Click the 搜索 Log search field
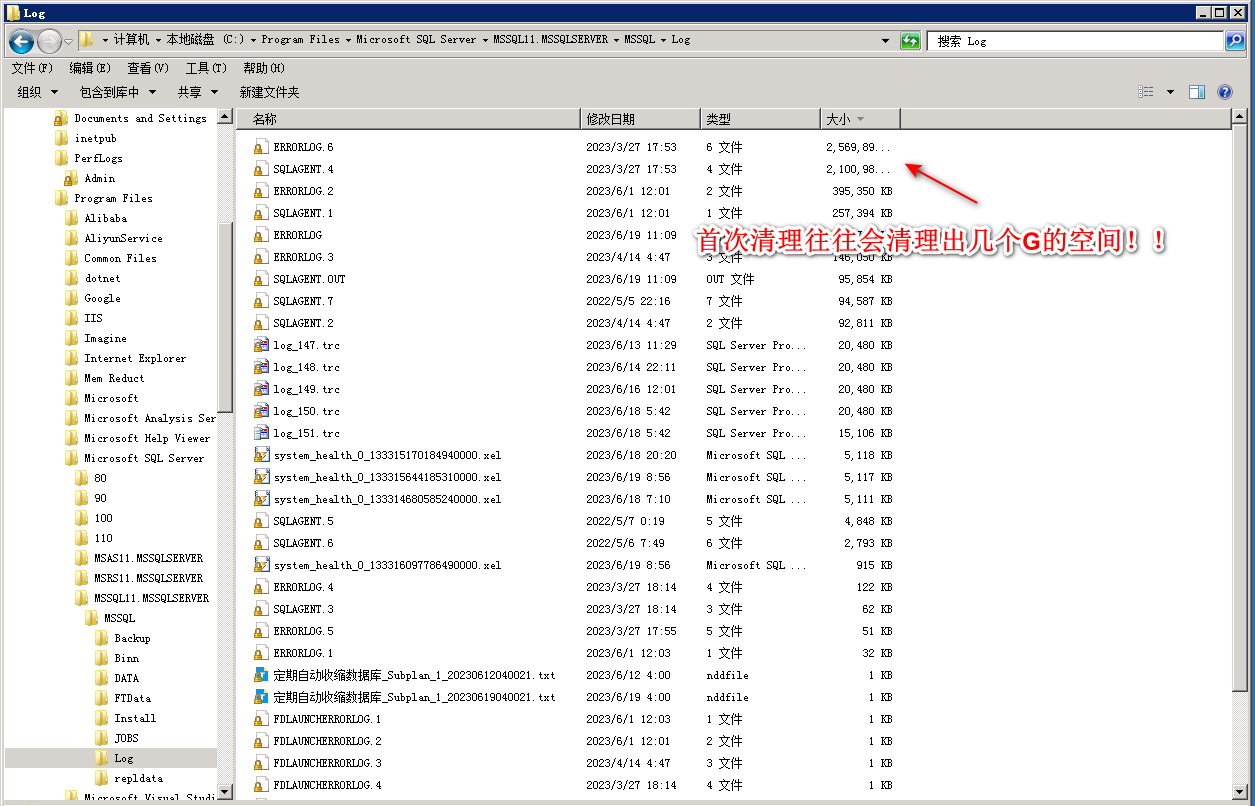Image resolution: width=1255 pixels, height=806 pixels. click(1075, 41)
